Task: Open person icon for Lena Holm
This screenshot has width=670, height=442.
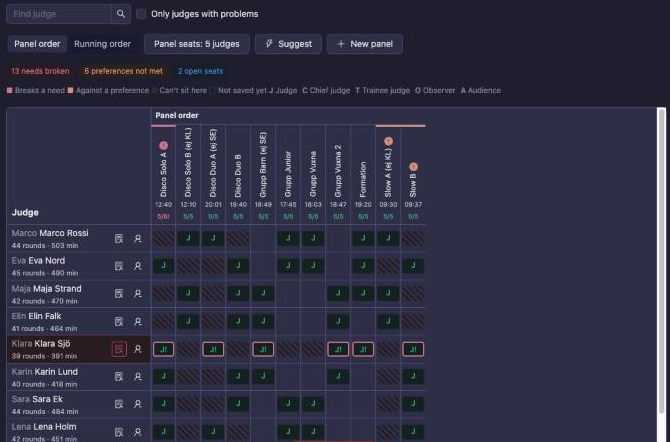Action: pyautogui.click(x=138, y=432)
